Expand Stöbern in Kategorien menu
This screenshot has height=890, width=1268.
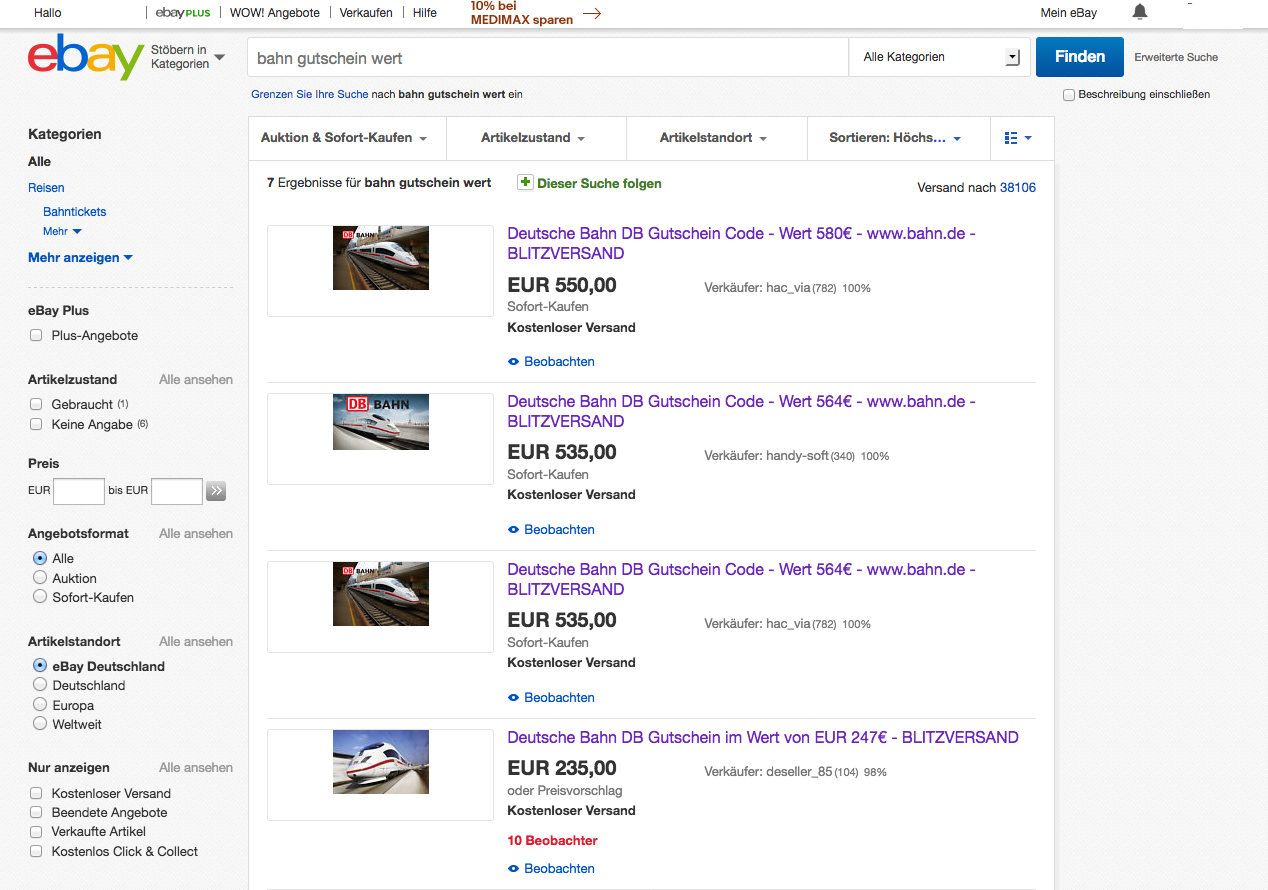tap(188, 57)
